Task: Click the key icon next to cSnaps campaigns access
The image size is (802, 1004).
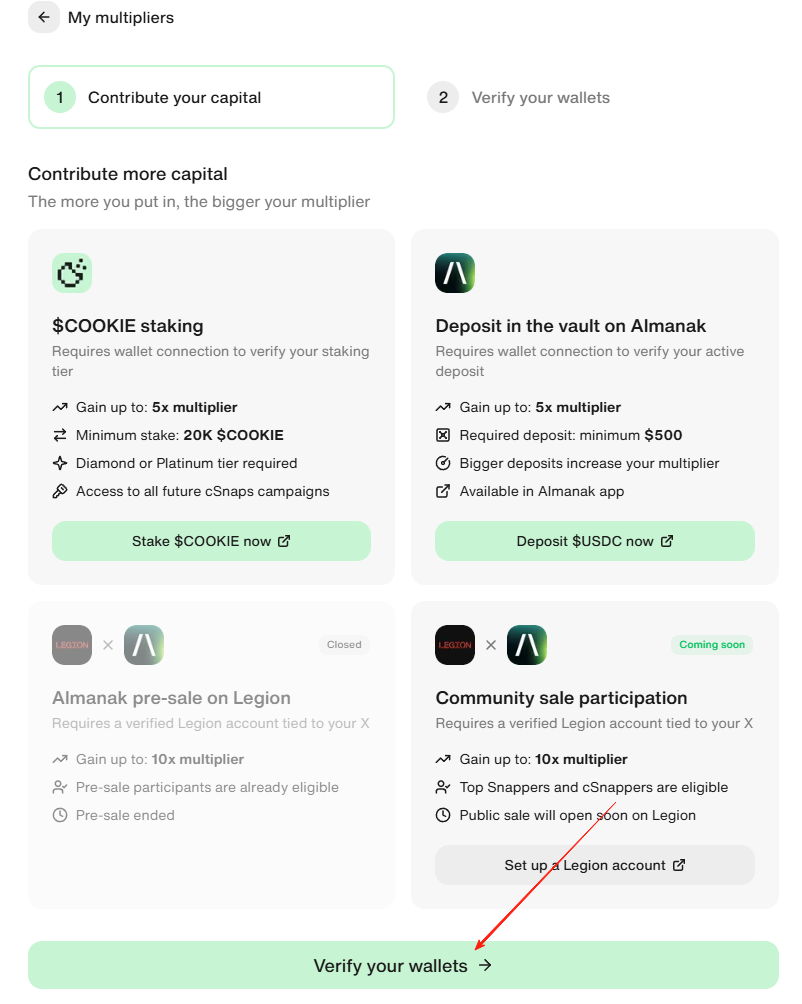Action: click(x=60, y=491)
